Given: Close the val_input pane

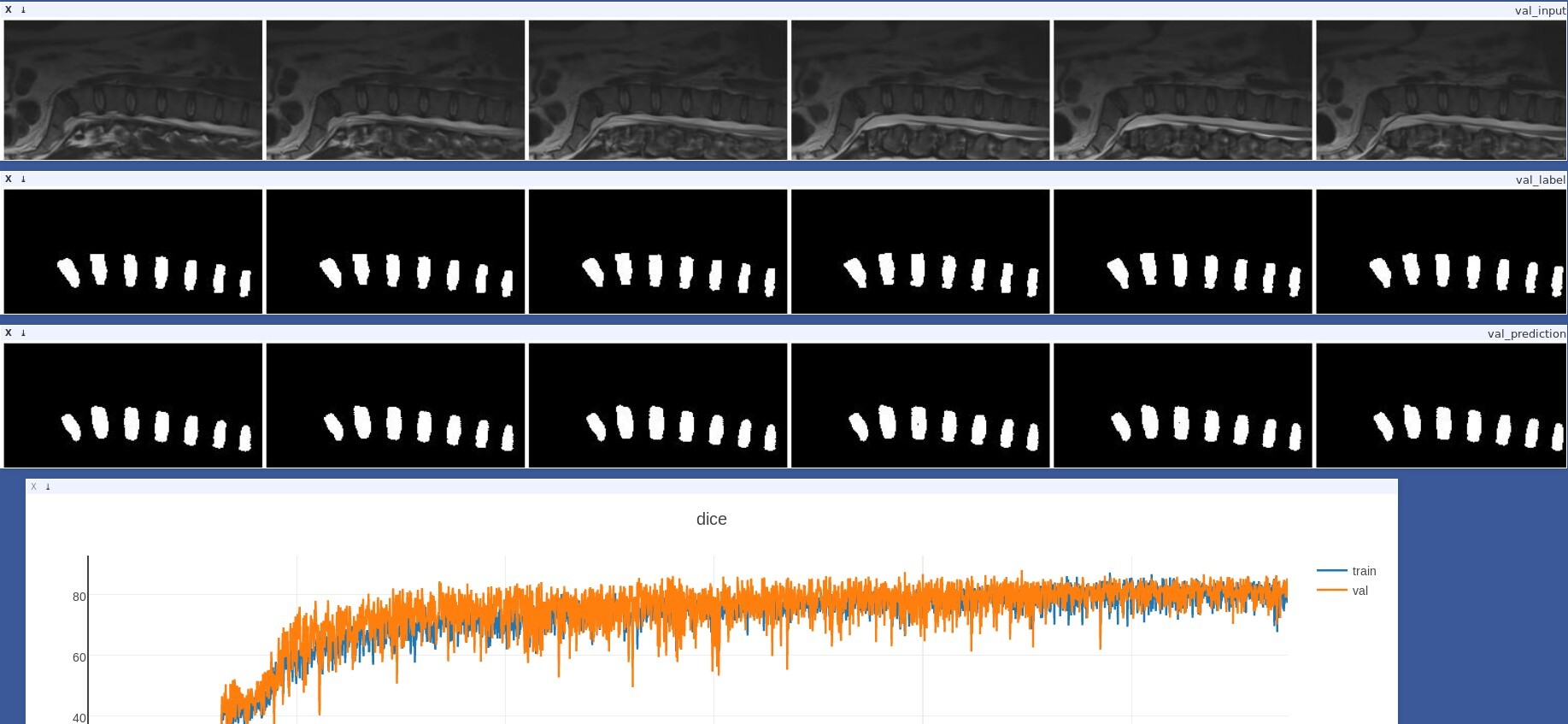Looking at the screenshot, I should [x=9, y=10].
